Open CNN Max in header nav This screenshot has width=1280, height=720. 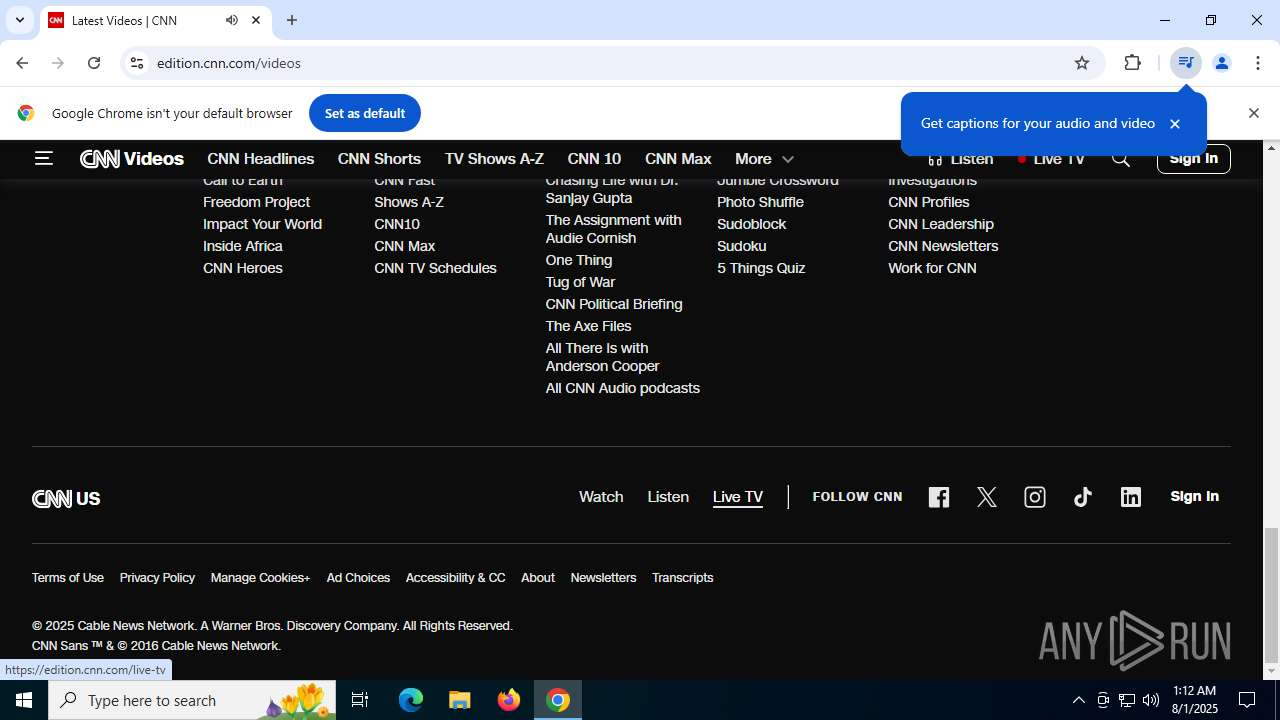678,159
